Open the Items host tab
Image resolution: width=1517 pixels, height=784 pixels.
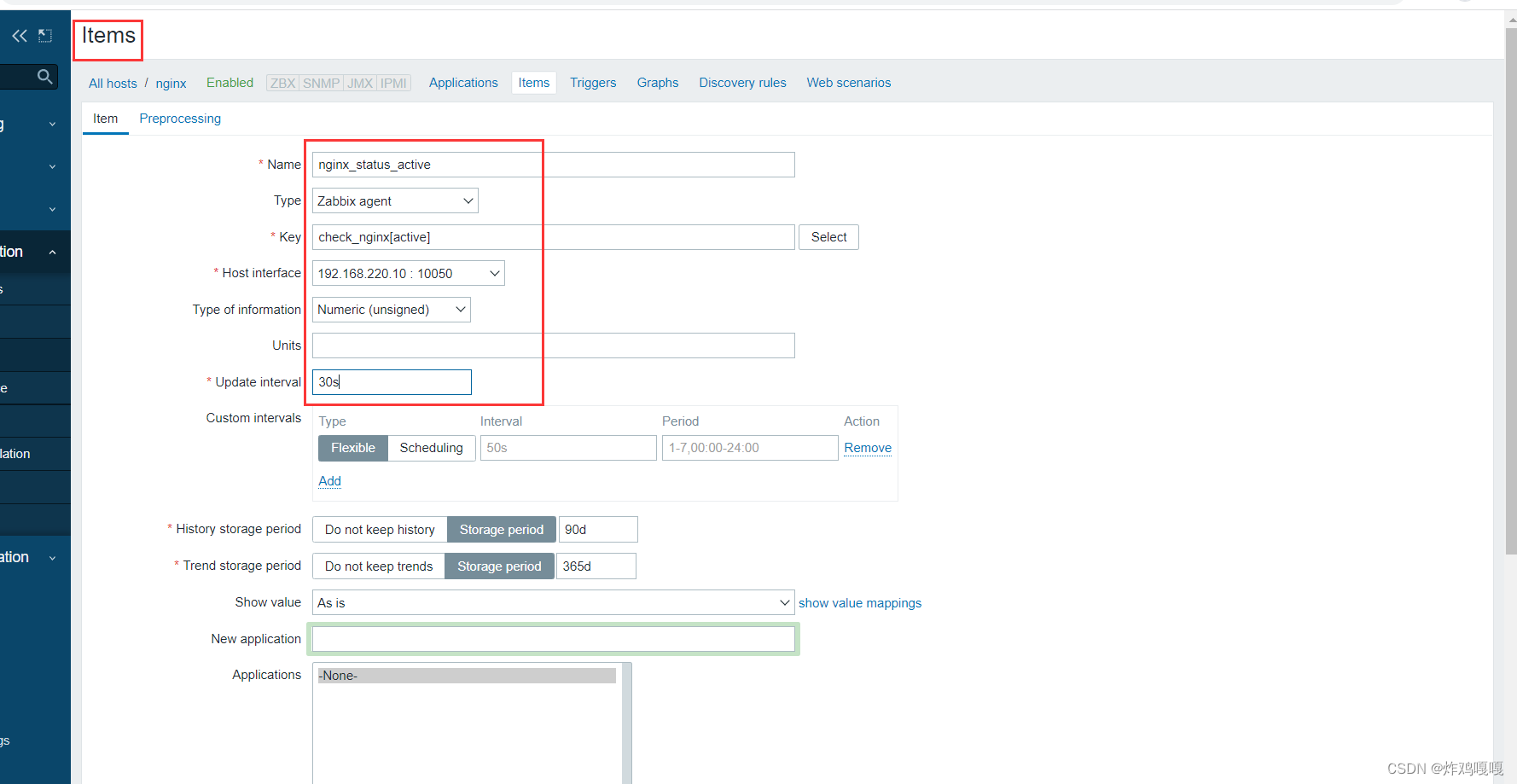click(534, 83)
